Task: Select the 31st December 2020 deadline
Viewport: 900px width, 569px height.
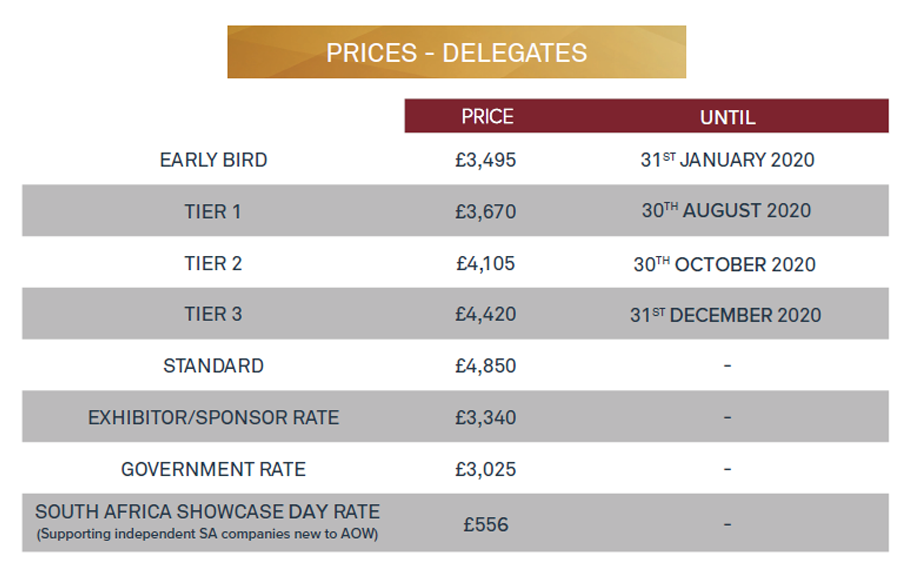Action: coord(726,315)
